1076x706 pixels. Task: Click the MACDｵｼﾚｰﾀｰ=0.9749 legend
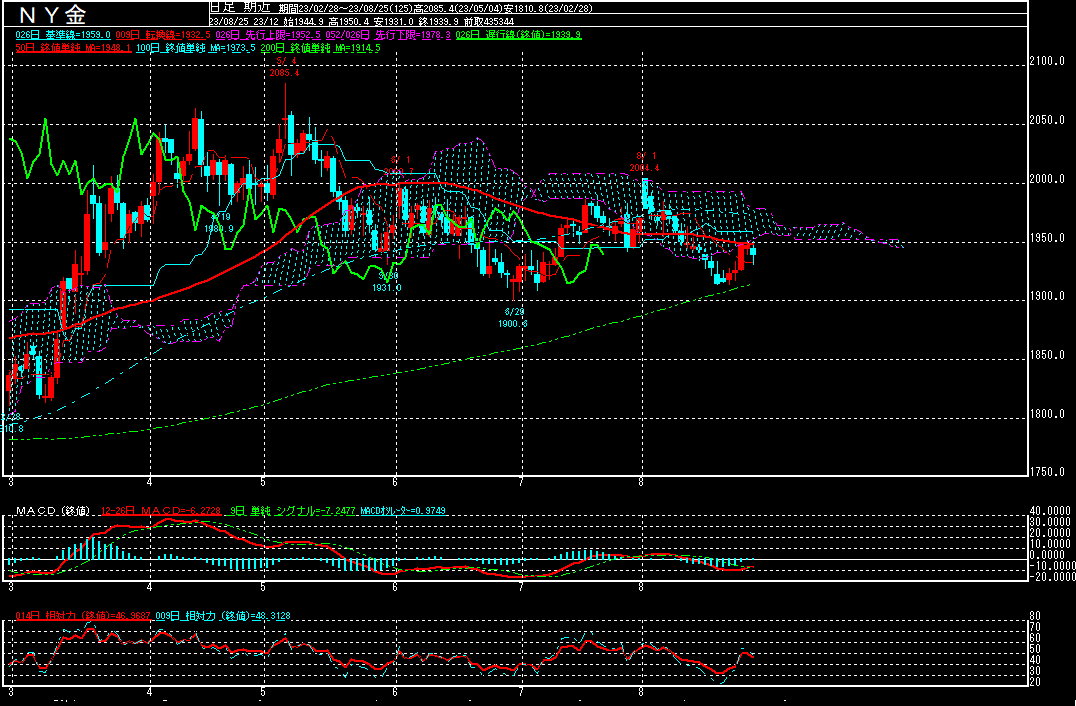click(x=404, y=511)
